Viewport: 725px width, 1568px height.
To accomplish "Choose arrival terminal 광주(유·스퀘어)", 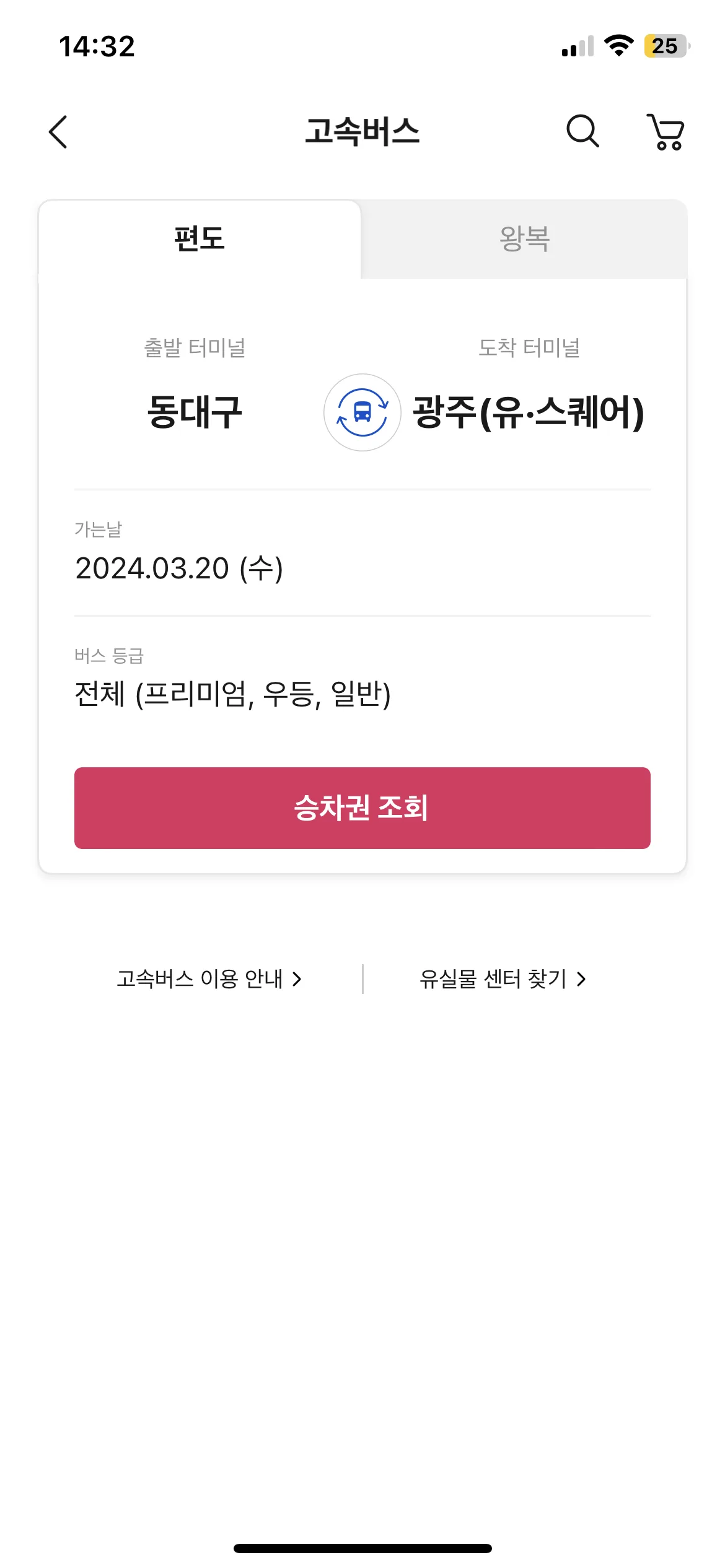I will pos(529,412).
